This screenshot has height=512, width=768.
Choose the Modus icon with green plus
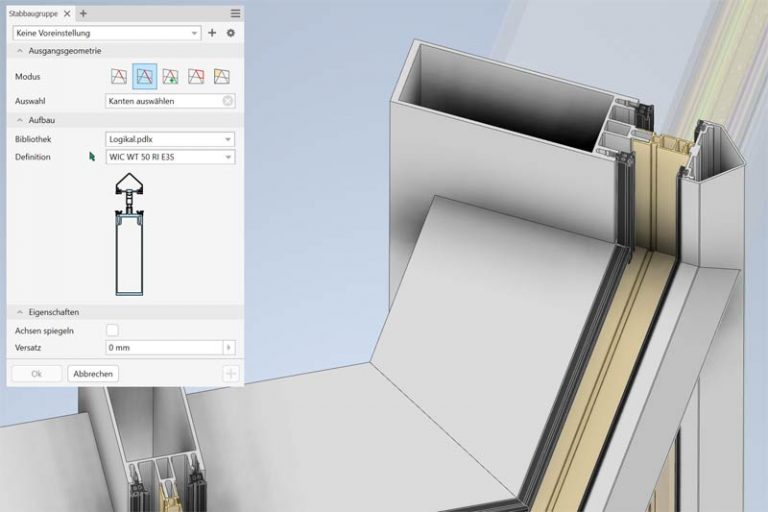pyautogui.click(x=171, y=76)
